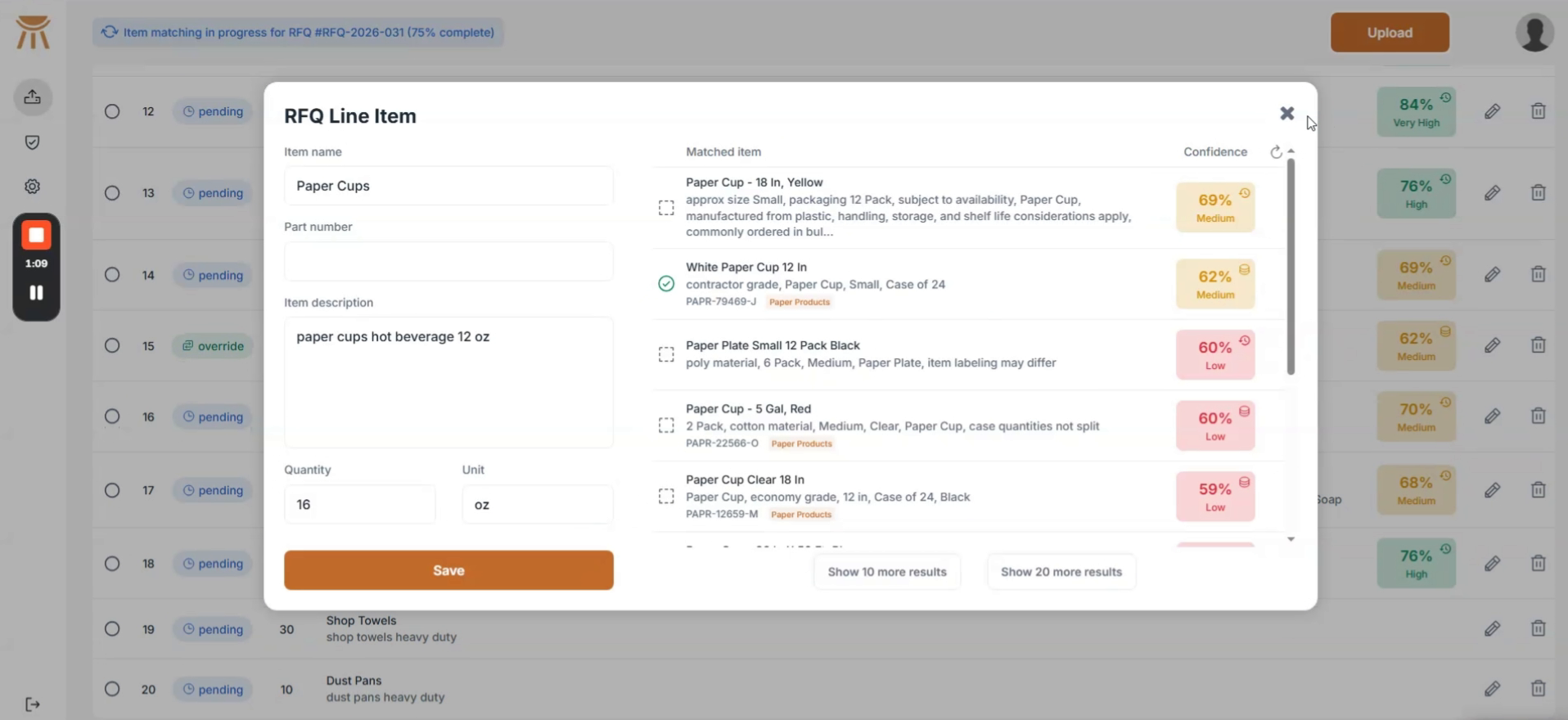Click the Save button
This screenshot has width=1568, height=720.
tap(448, 570)
